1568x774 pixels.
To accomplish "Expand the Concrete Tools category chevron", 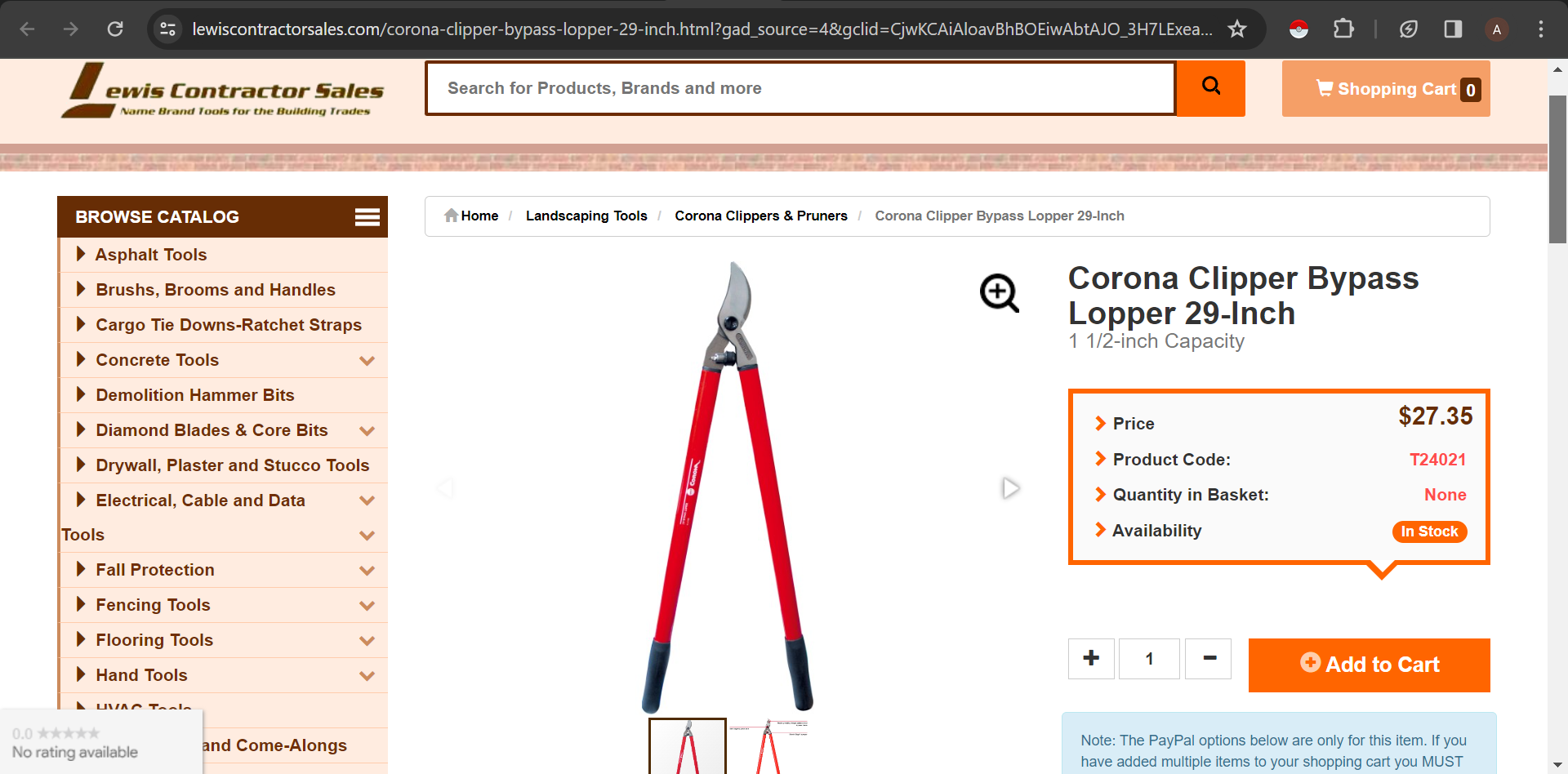I will [367, 360].
